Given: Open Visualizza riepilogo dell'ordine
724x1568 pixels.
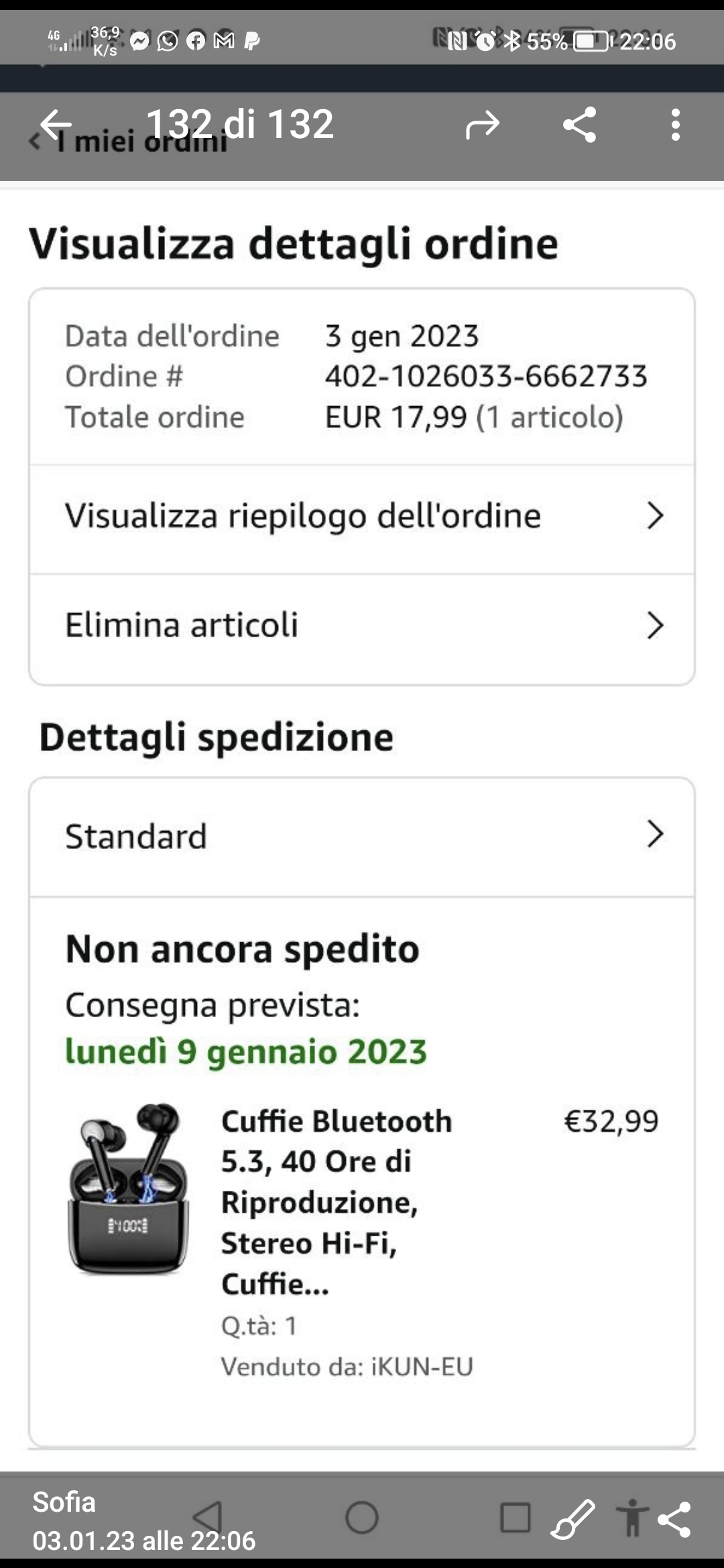Looking at the screenshot, I should tap(362, 517).
